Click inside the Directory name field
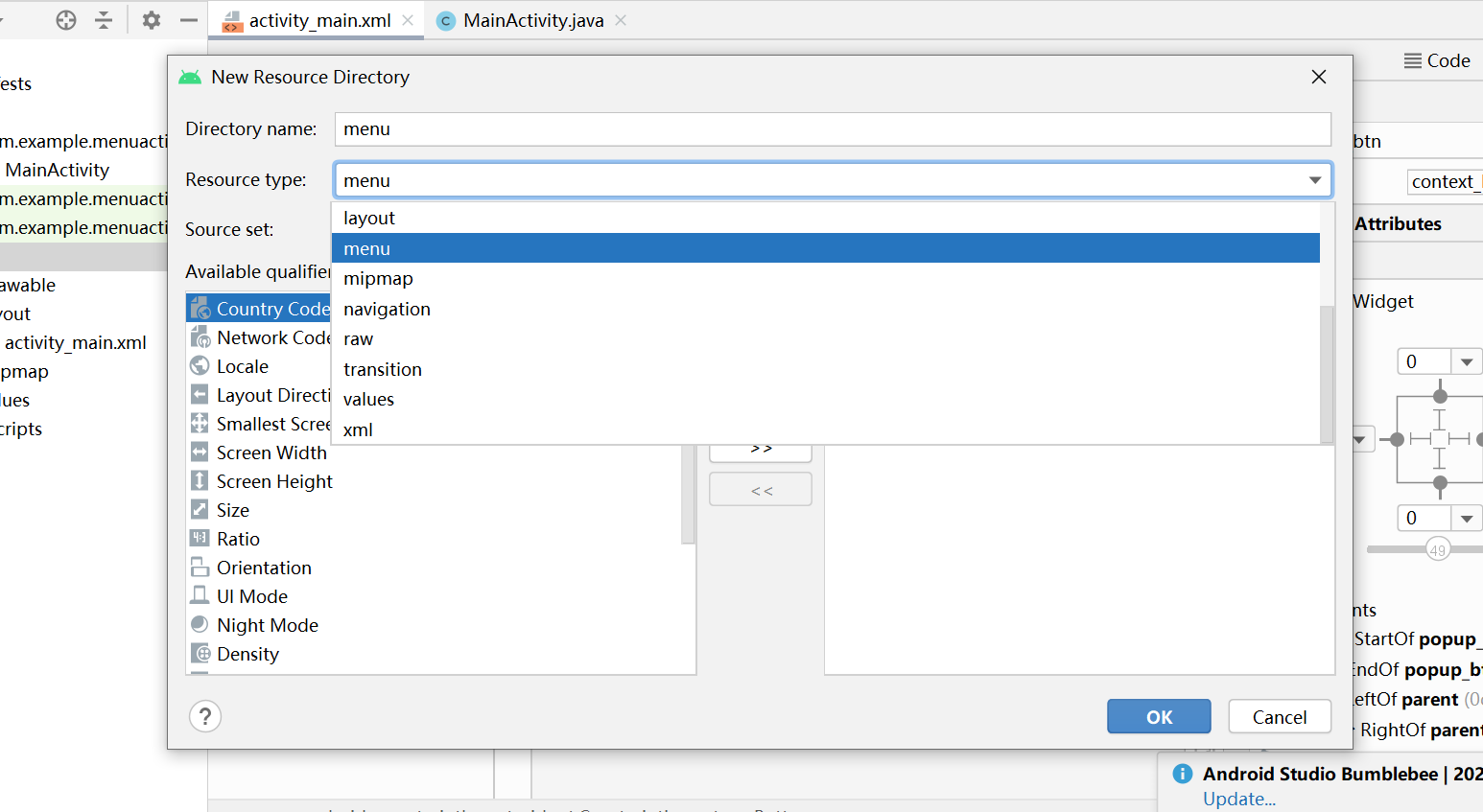This screenshot has width=1483, height=812. tap(671, 128)
